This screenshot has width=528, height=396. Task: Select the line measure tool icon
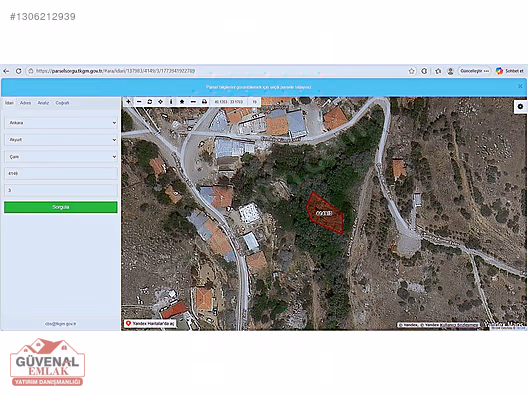tap(193, 101)
